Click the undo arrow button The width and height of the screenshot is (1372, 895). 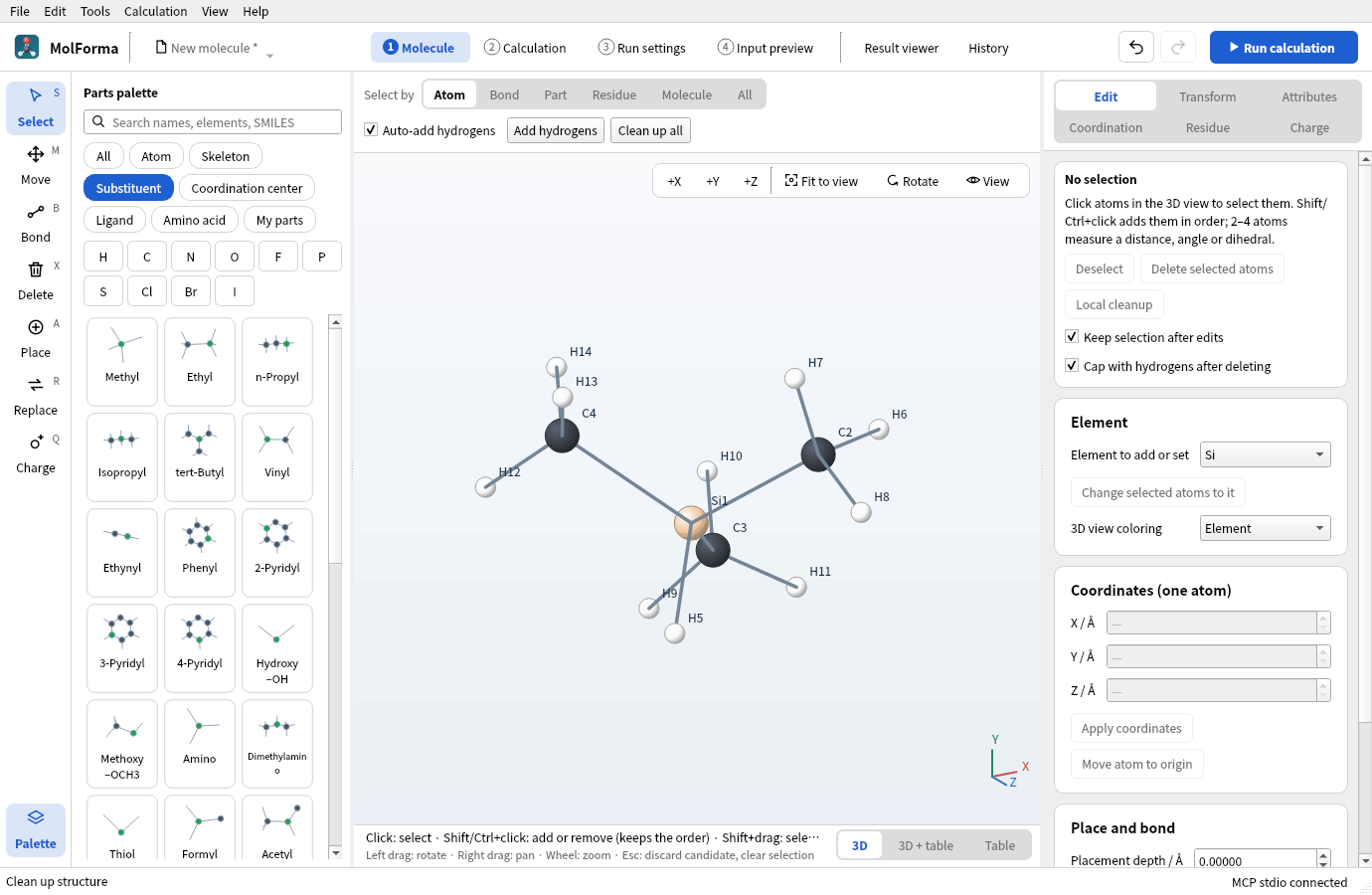coord(1136,48)
